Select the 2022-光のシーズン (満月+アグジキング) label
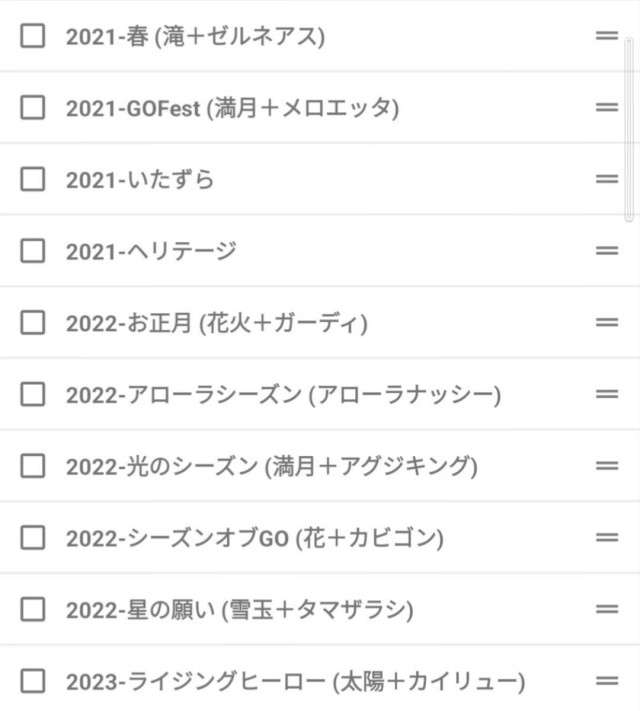Screen dimensions: 640x711 [x=271, y=466]
